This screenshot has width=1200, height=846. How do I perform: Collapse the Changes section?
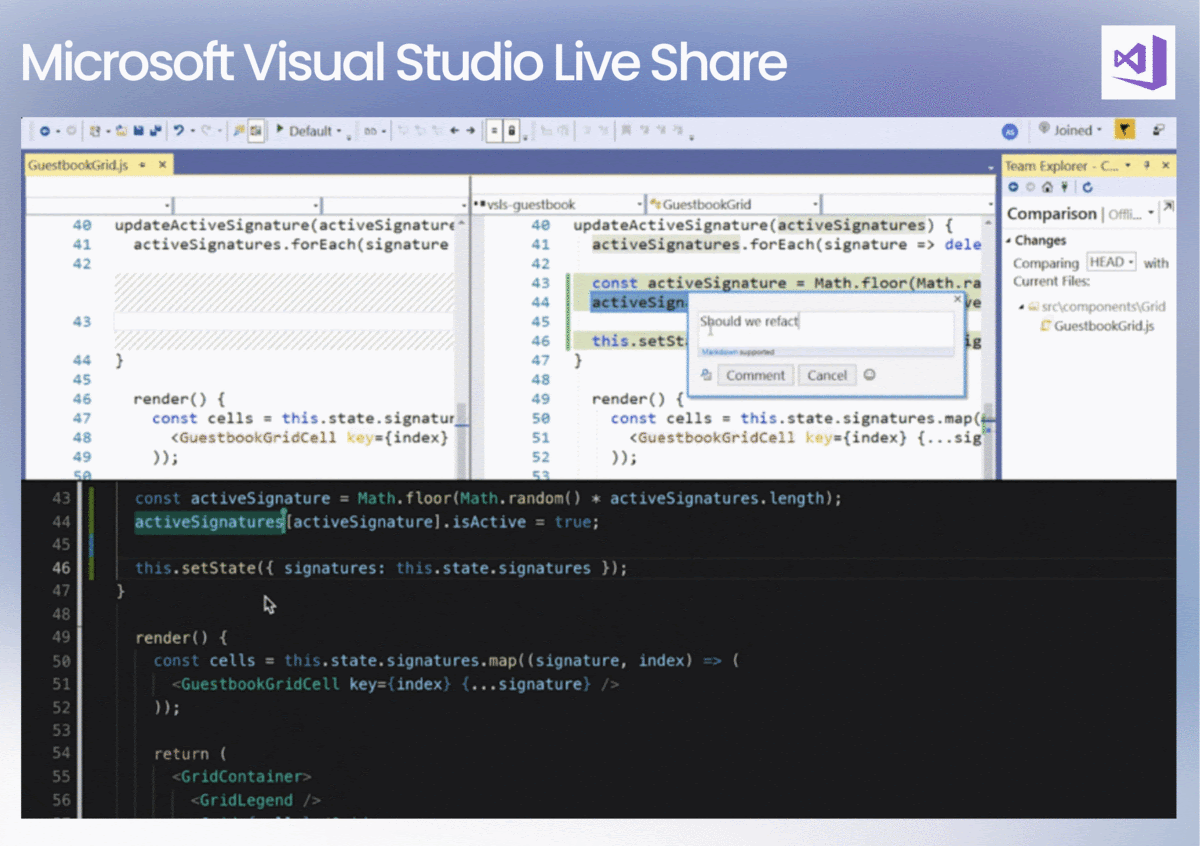pyautogui.click(x=1009, y=241)
